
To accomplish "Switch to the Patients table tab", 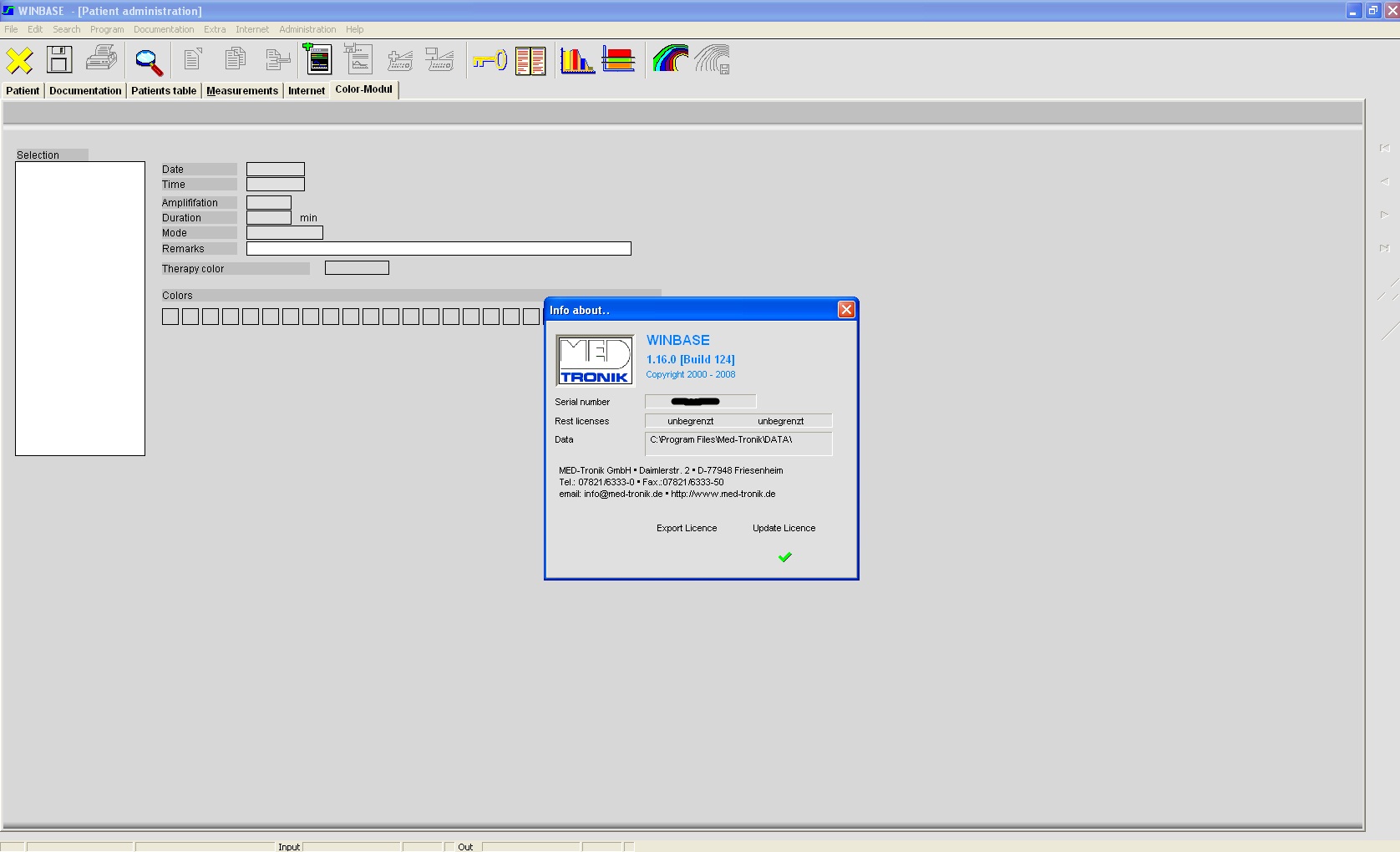I will click(x=164, y=90).
